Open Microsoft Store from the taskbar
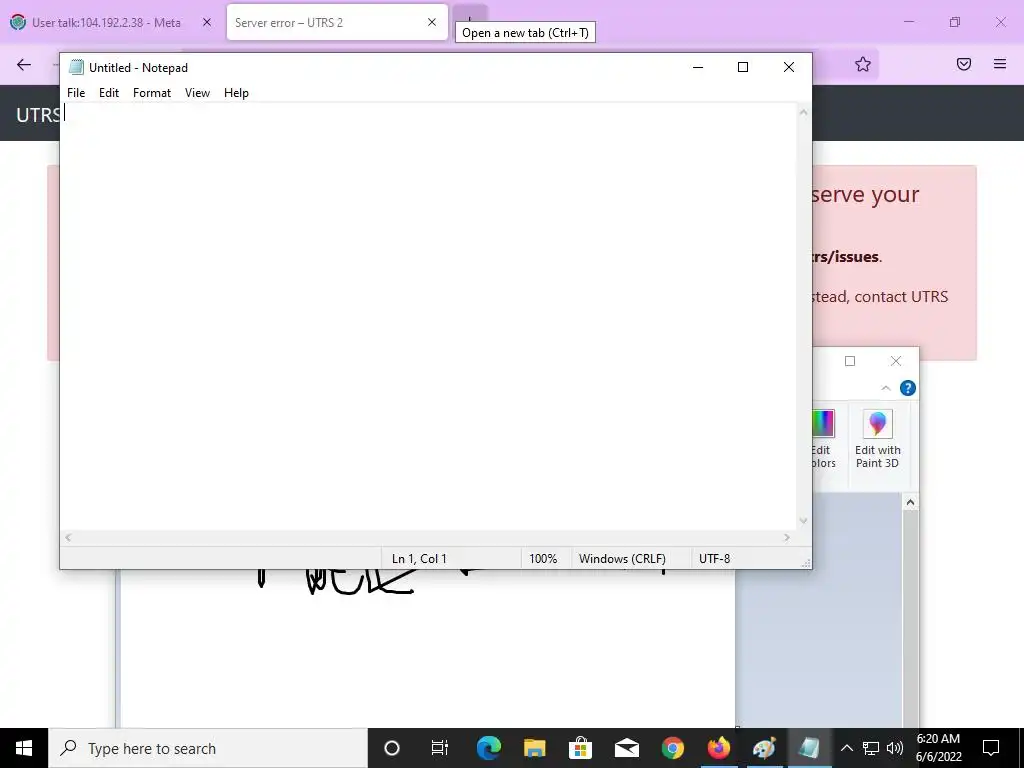The width and height of the screenshot is (1024, 768). [580, 748]
